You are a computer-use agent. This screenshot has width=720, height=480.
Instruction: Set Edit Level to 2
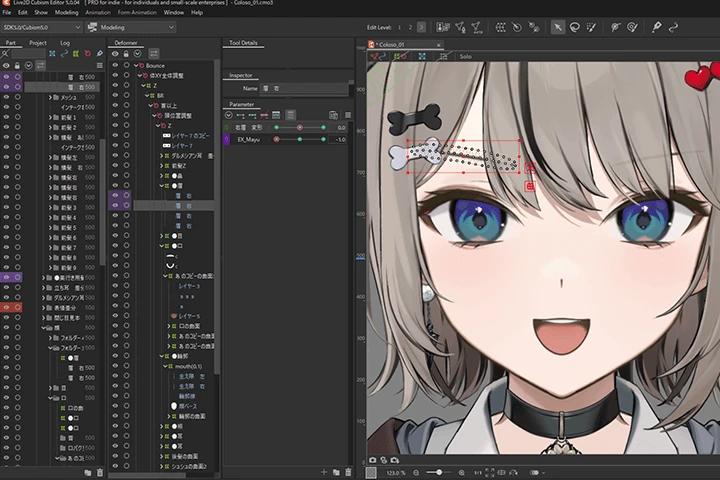pyautogui.click(x=410, y=28)
